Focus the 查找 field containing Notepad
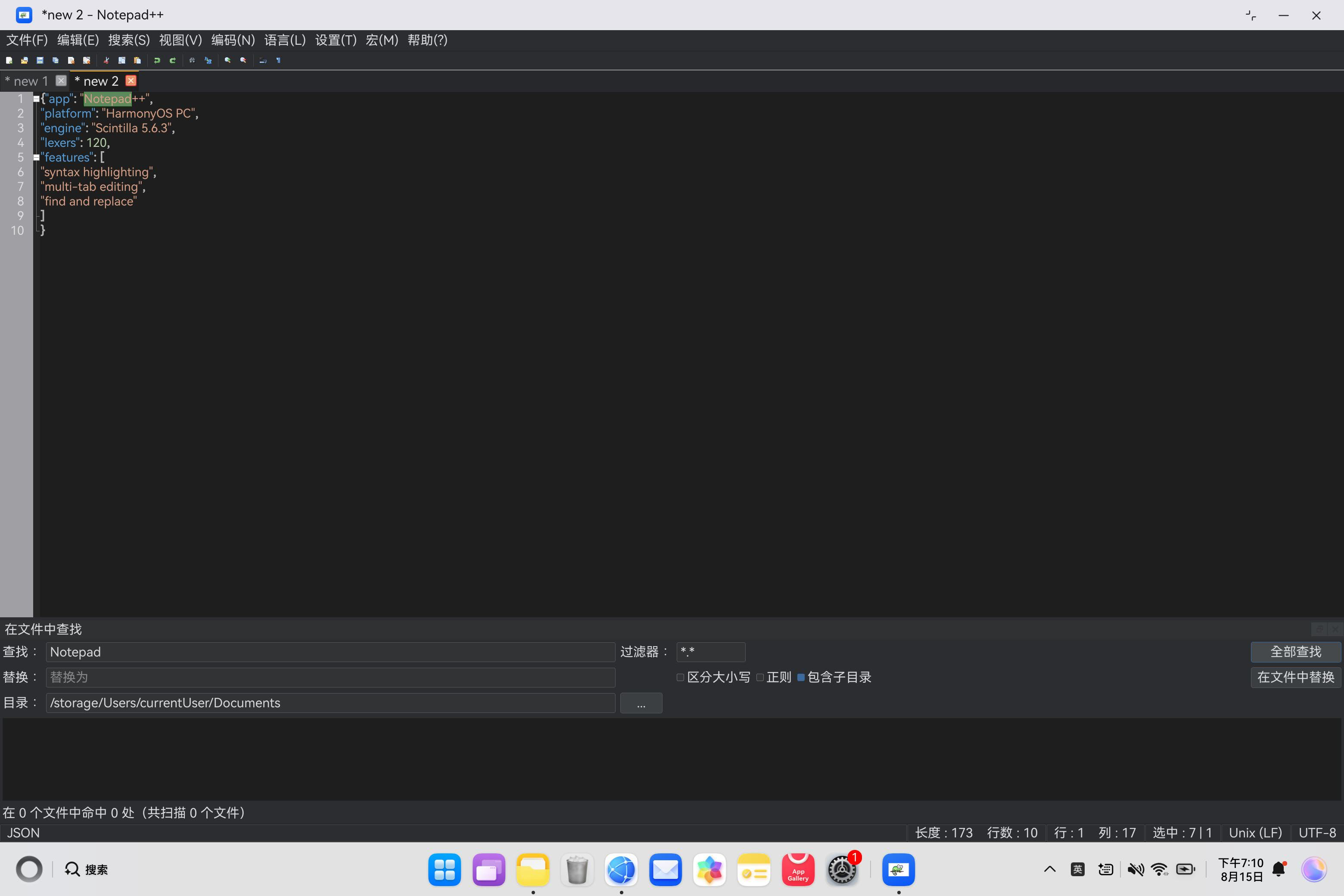The height and width of the screenshot is (896, 1344). click(330, 652)
